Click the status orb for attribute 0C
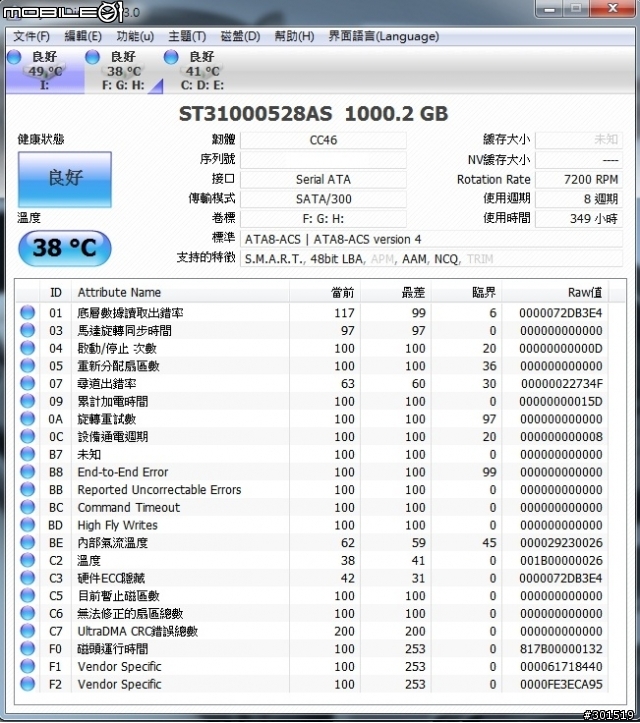Image resolution: width=640 pixels, height=723 pixels. (28, 436)
